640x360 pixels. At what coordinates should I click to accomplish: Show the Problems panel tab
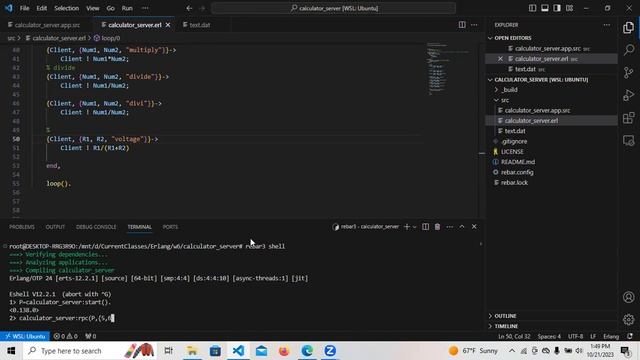tap(22, 227)
